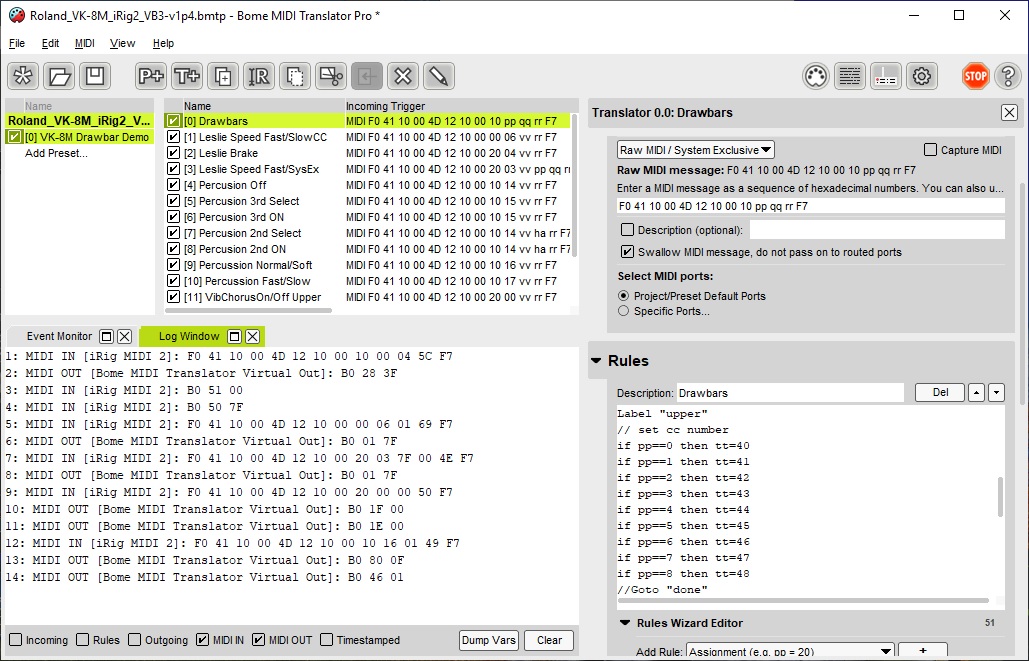The height and width of the screenshot is (661, 1029).
Task: Uncheck the MIDI OUT log filter
Action: (259, 639)
